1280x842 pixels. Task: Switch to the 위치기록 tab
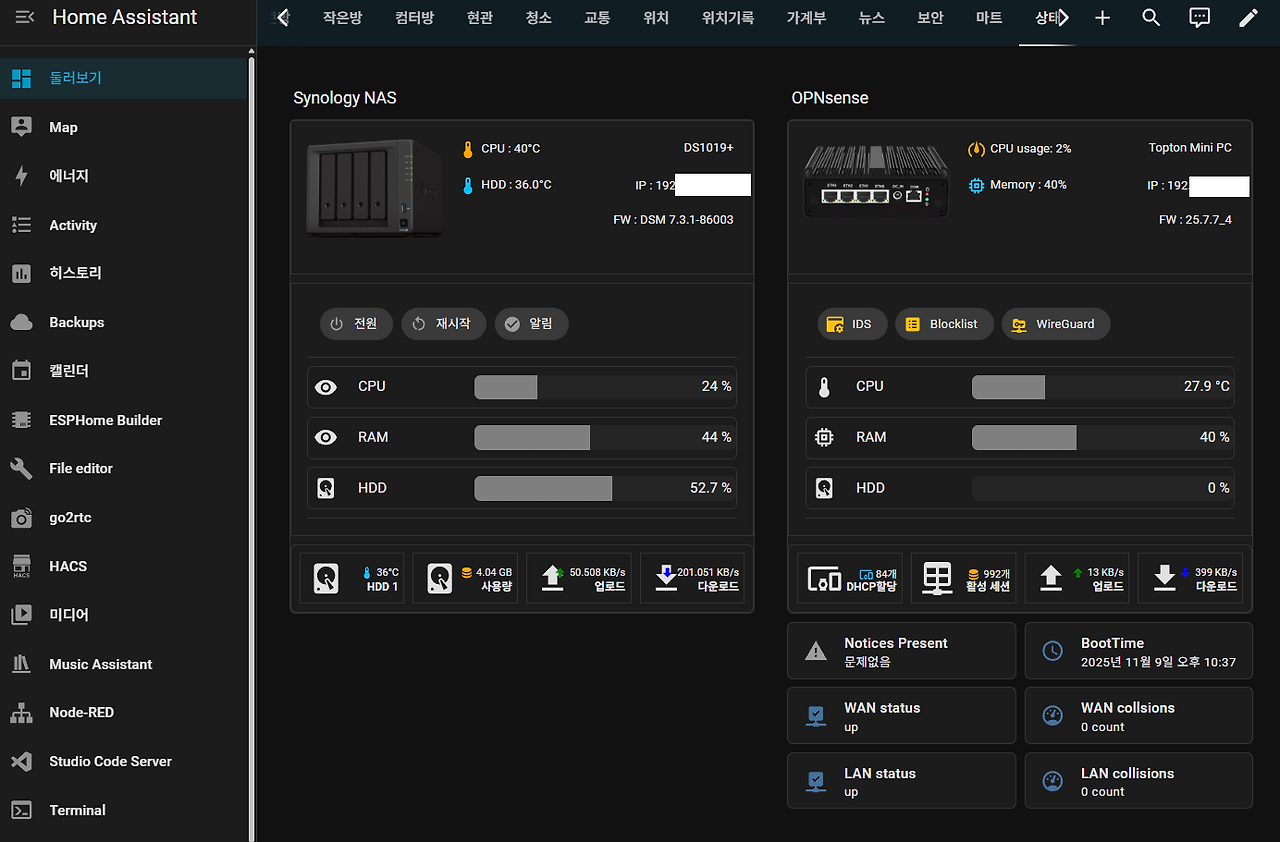[x=728, y=18]
